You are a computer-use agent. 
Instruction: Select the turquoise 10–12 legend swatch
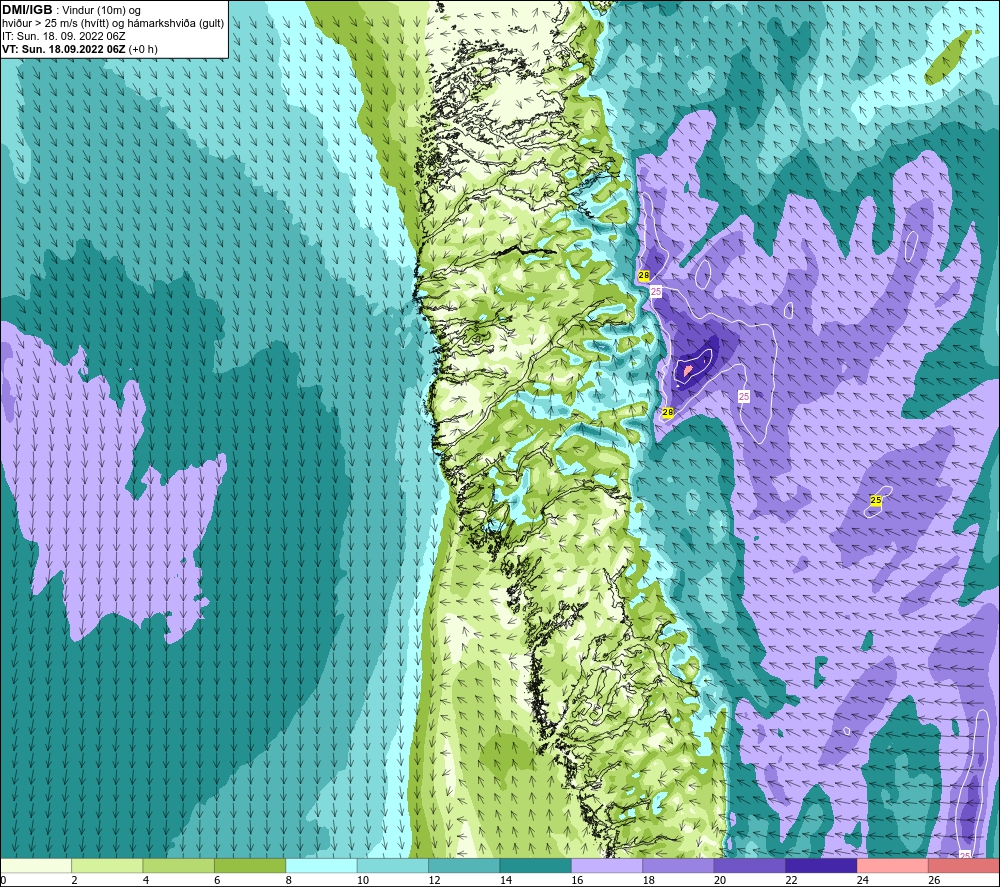[393, 865]
